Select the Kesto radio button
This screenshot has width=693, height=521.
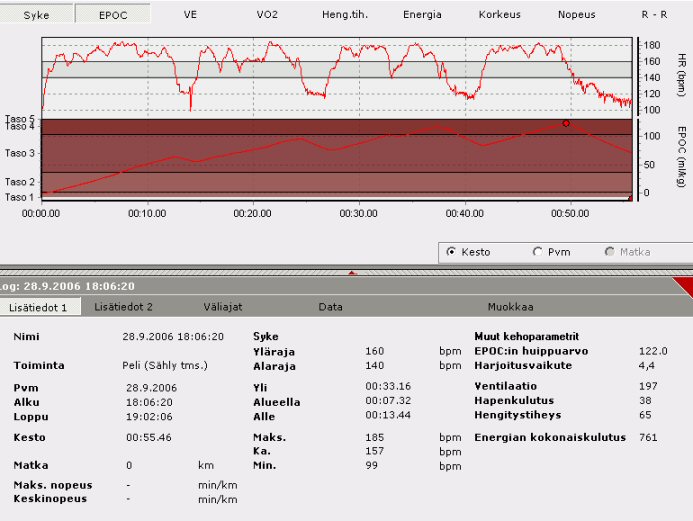(x=452, y=252)
